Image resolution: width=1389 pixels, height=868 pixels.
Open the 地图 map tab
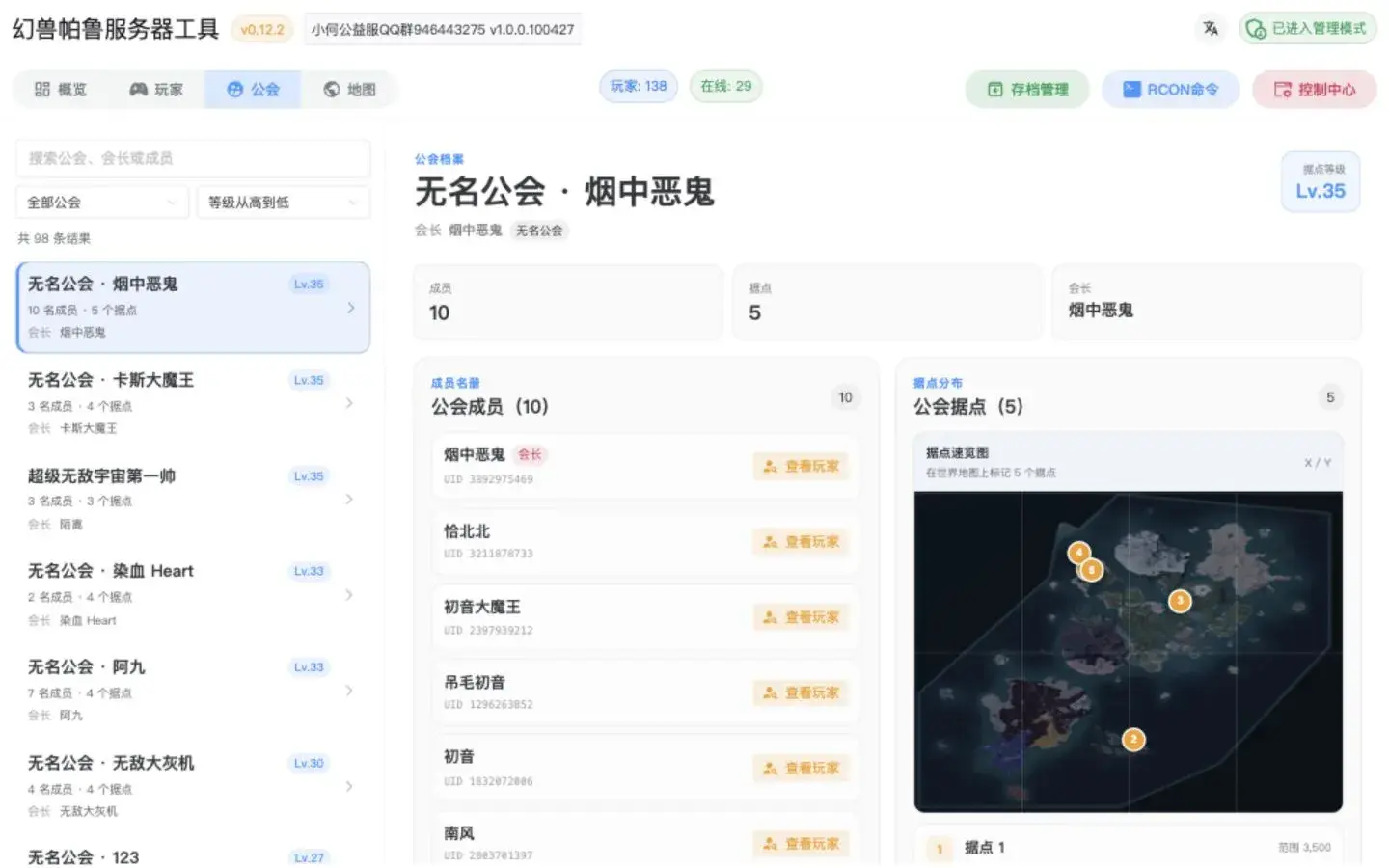349,89
